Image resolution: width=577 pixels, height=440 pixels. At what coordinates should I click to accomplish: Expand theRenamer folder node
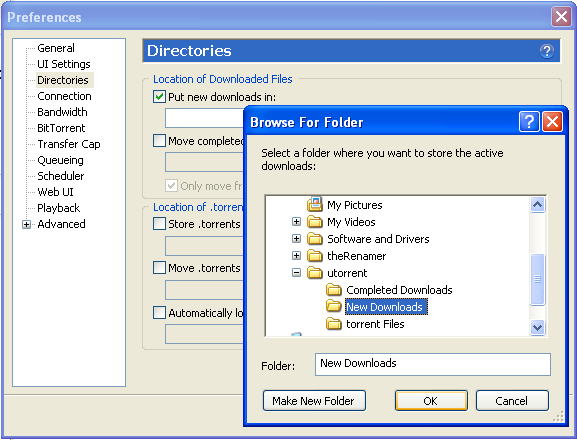tap(296, 255)
